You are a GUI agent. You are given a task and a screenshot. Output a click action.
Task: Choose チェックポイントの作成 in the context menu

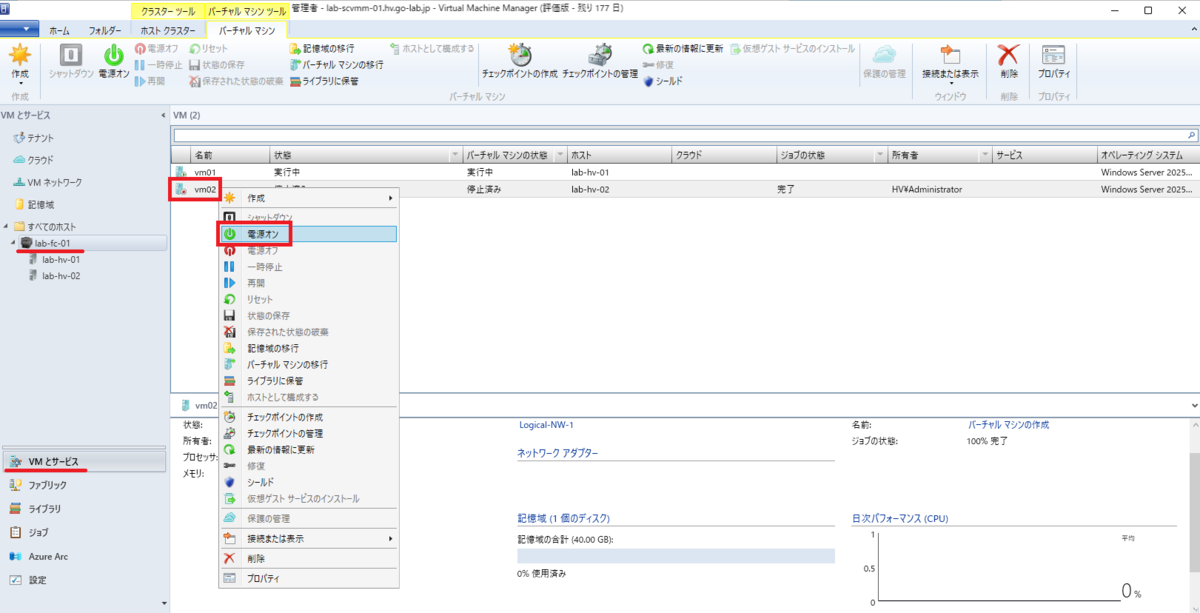tap(309, 417)
